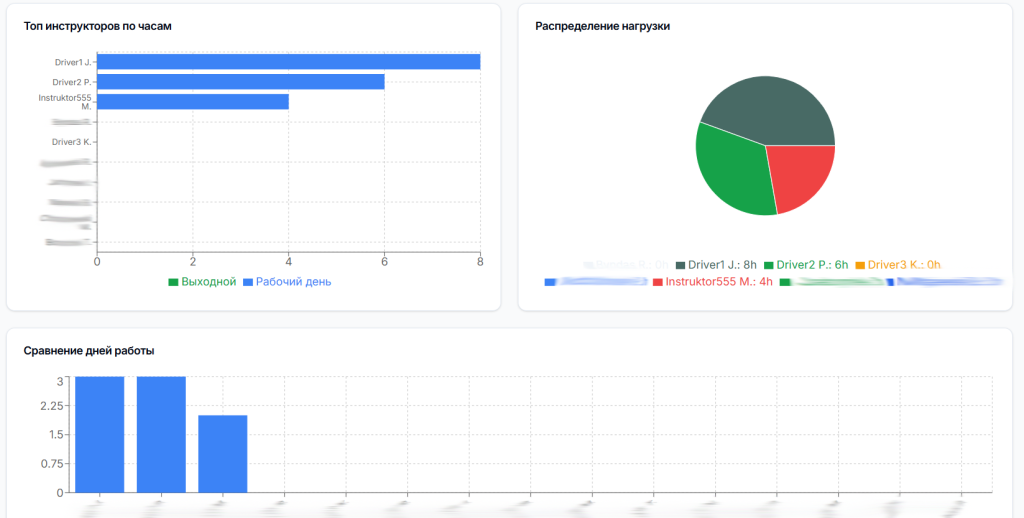Click the first bar in Сравнение дней работы

100,435
